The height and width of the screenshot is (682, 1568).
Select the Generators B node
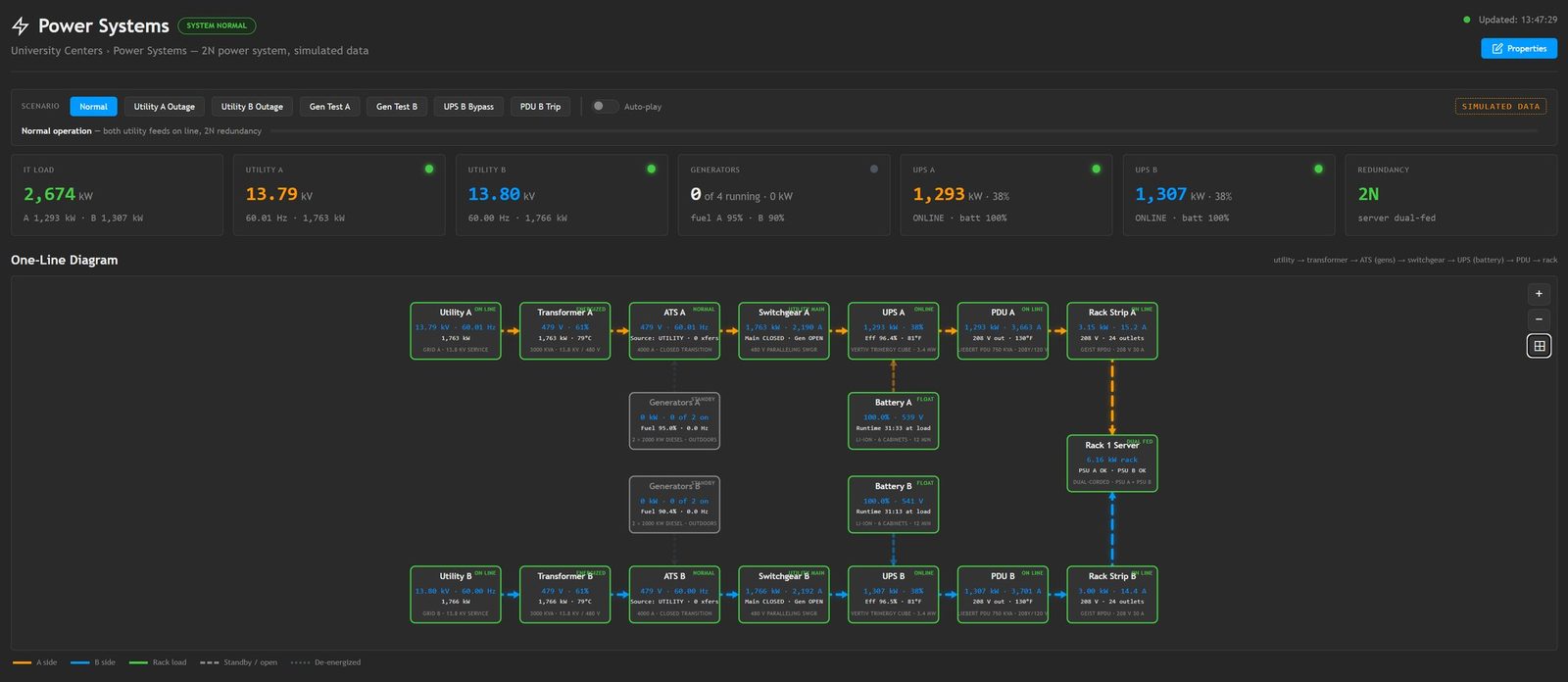coord(674,505)
